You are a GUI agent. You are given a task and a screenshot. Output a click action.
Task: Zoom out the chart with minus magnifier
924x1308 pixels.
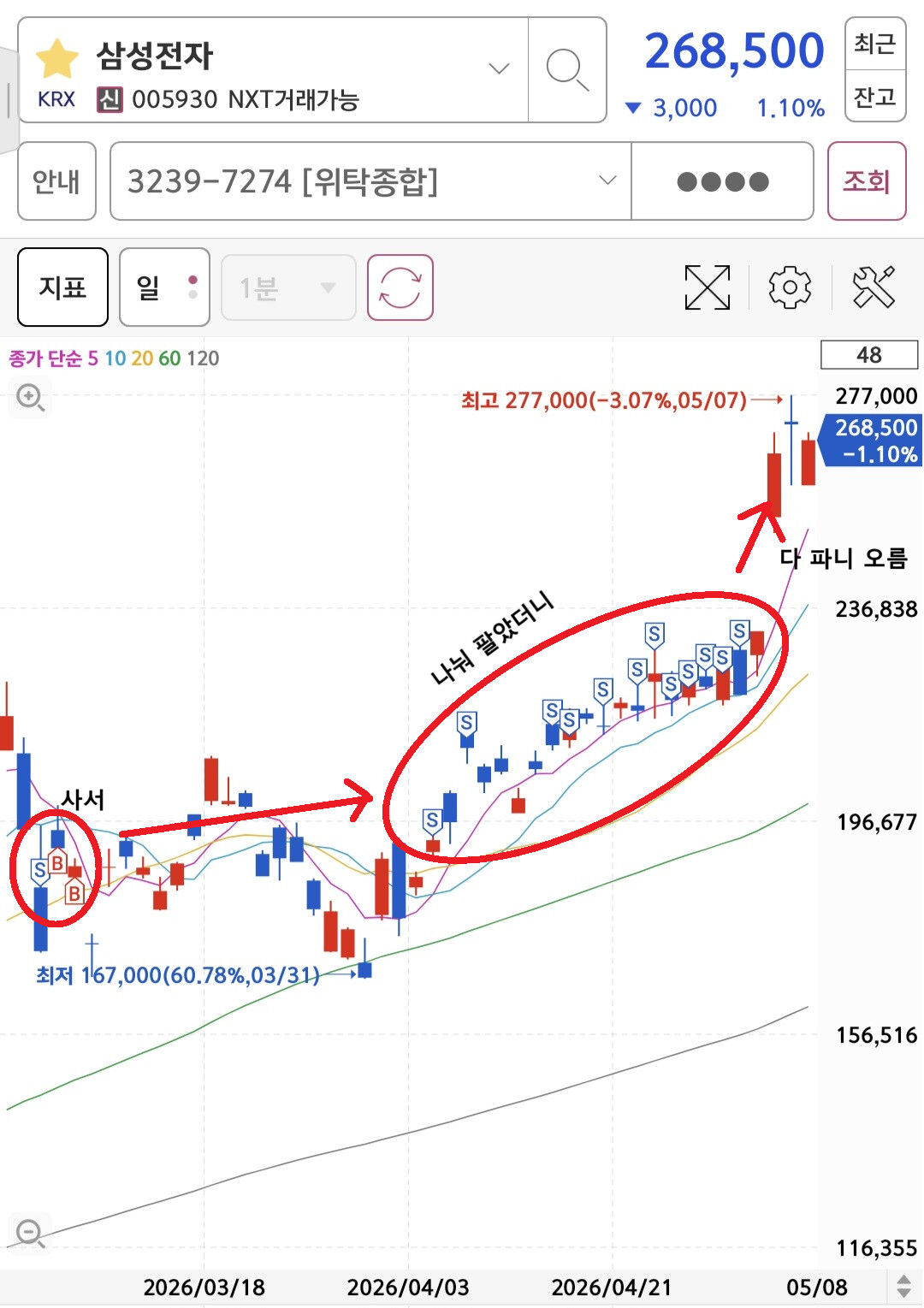coord(31,1234)
